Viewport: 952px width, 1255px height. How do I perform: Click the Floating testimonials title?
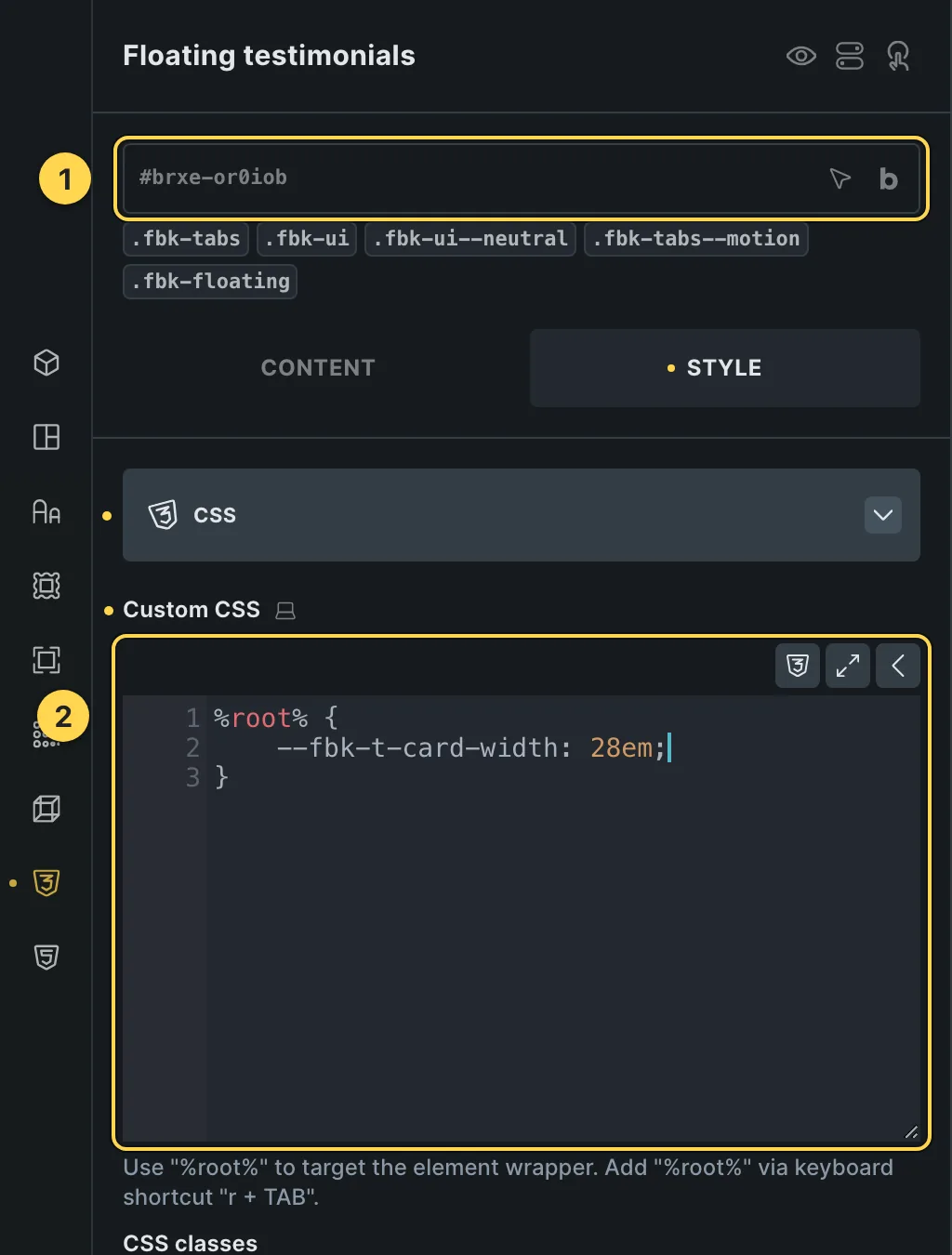[269, 56]
